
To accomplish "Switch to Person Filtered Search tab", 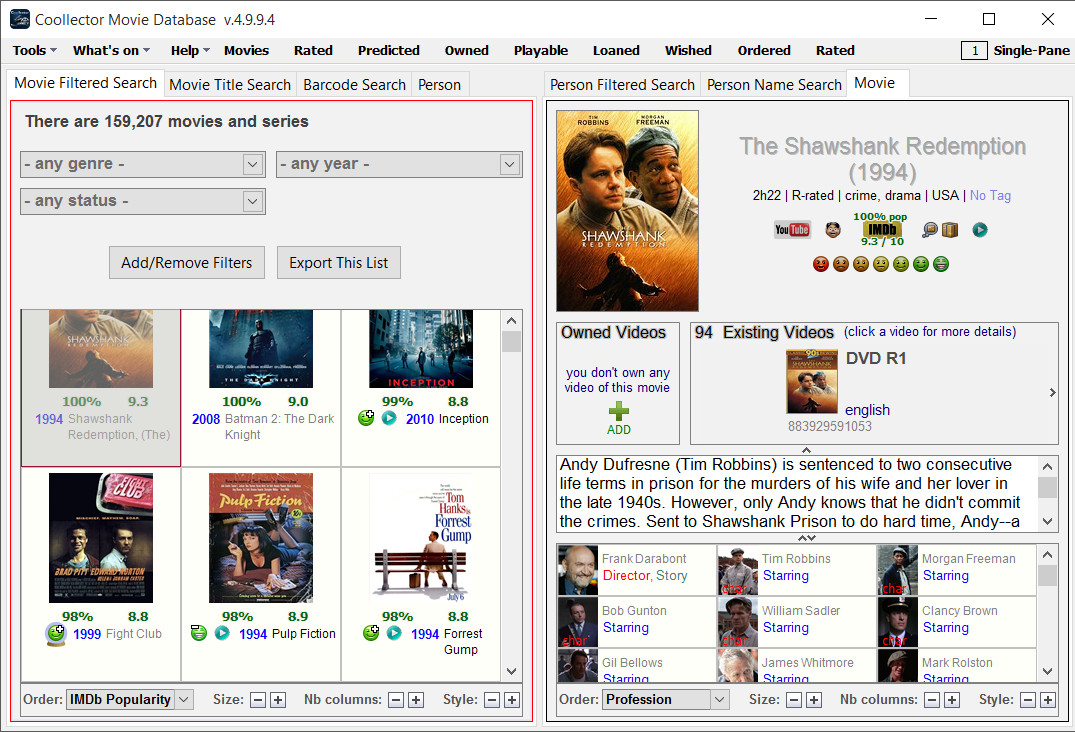I will point(622,84).
